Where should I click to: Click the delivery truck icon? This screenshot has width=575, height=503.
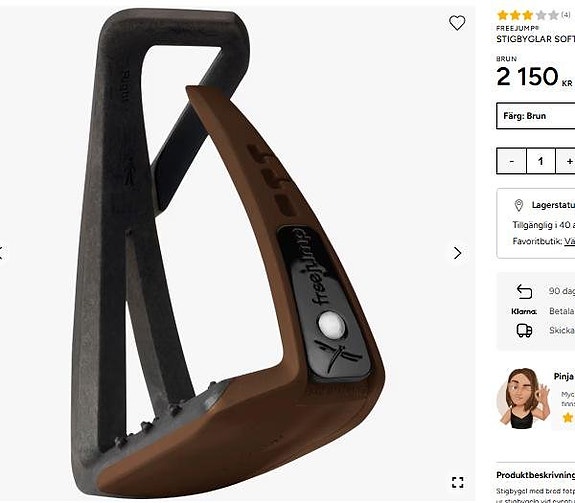(x=524, y=330)
